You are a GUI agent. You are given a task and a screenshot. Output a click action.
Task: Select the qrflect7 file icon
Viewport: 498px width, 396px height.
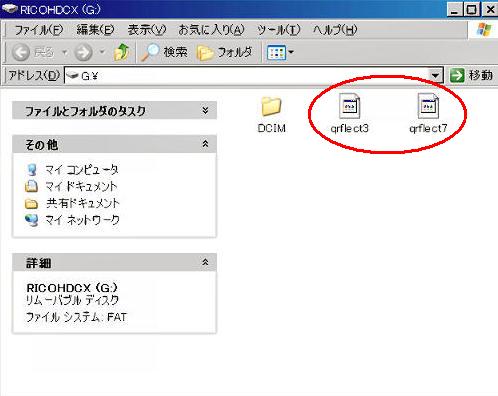[428, 106]
